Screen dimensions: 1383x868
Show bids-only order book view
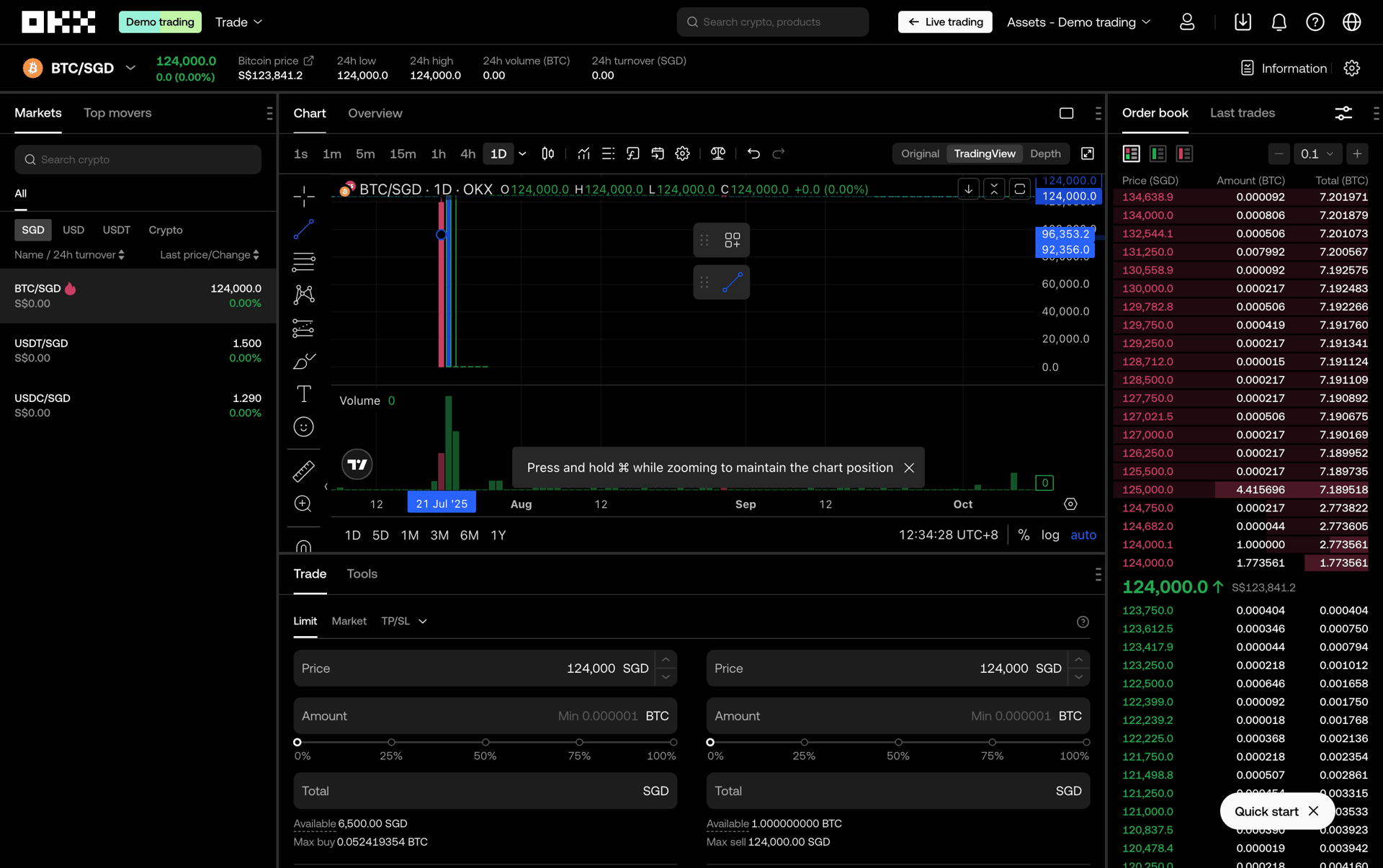(1158, 153)
